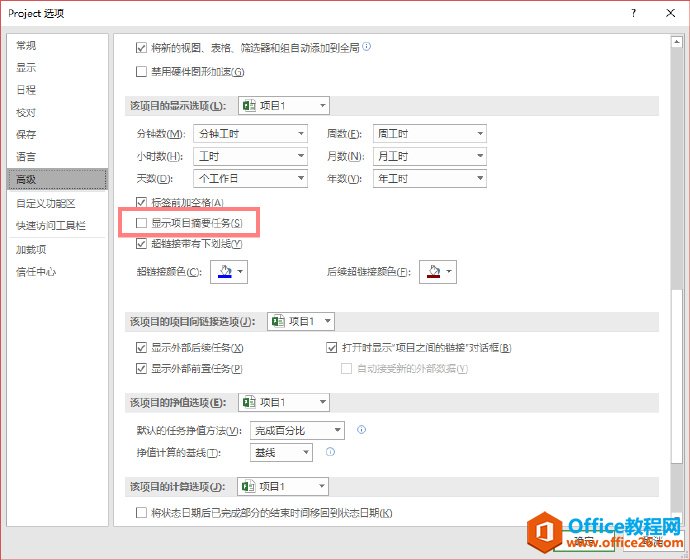This screenshot has width=690, height=560.
Task: Open 加载项 category
Action: (57, 249)
